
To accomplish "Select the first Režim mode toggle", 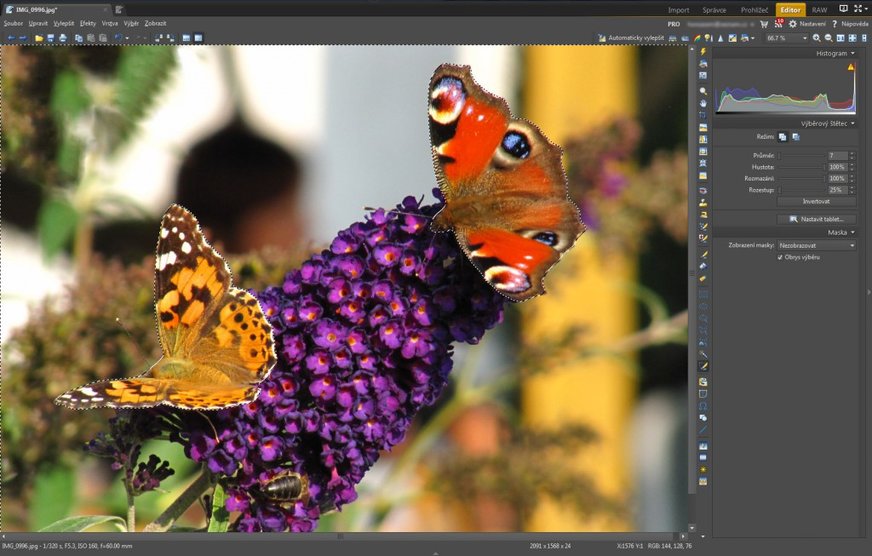I will (783, 137).
